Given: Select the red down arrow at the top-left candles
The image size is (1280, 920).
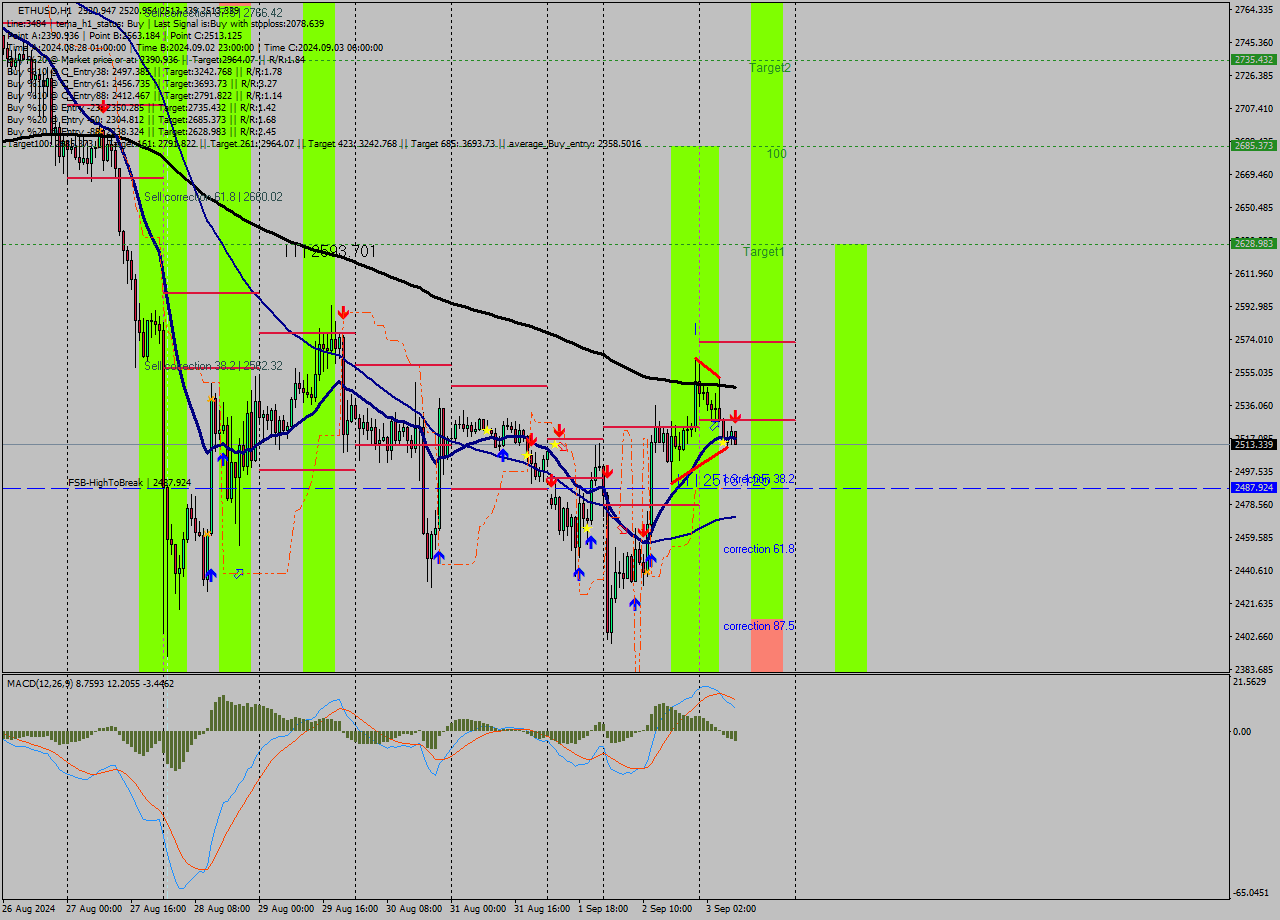Looking at the screenshot, I should (x=103, y=106).
